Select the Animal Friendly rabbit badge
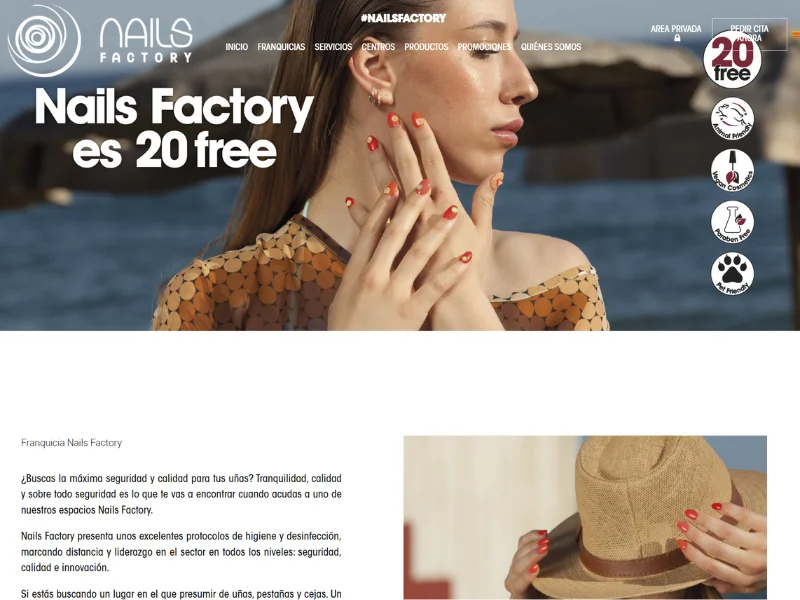 732,119
